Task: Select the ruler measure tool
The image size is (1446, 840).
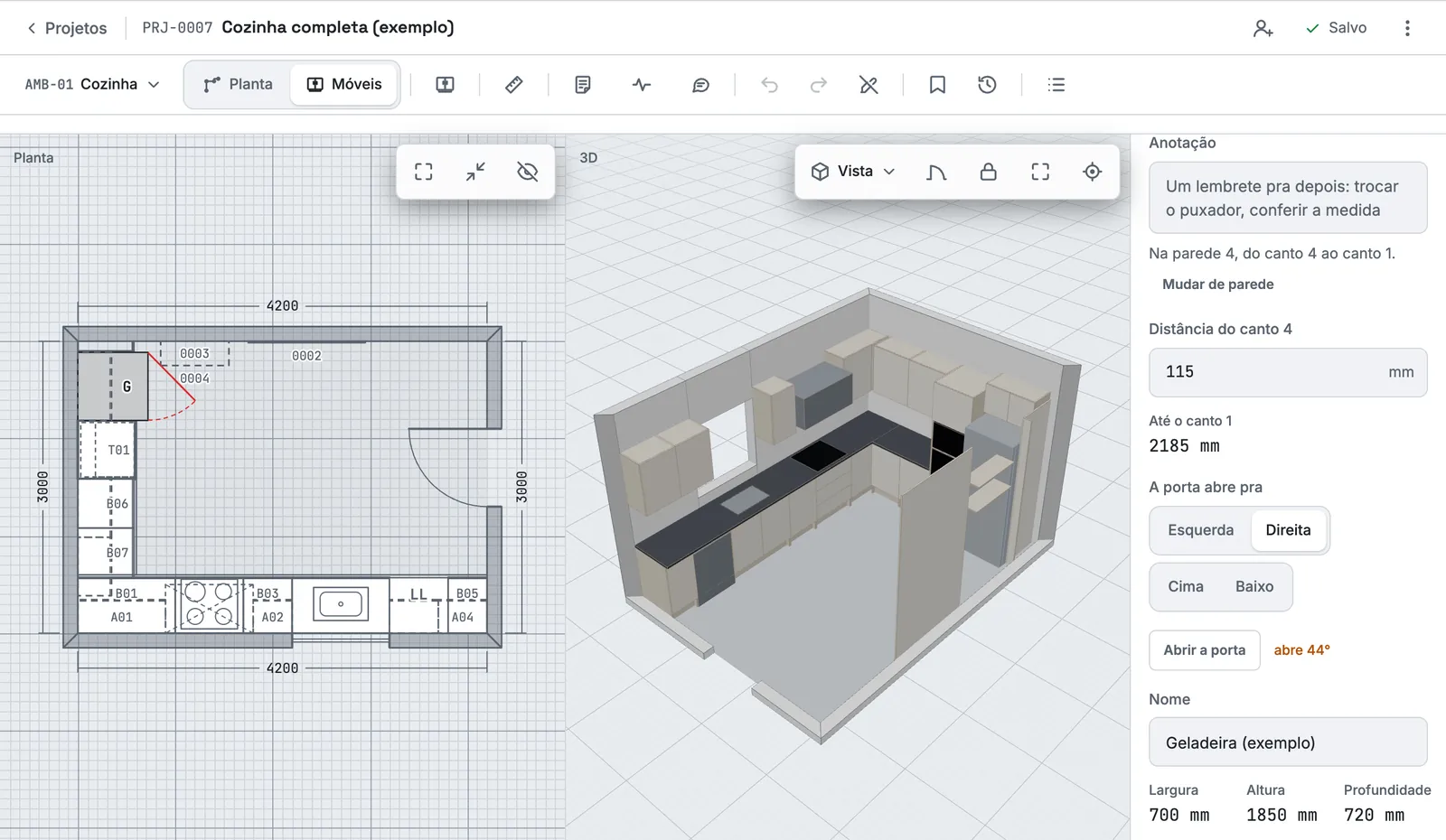Action: click(513, 85)
